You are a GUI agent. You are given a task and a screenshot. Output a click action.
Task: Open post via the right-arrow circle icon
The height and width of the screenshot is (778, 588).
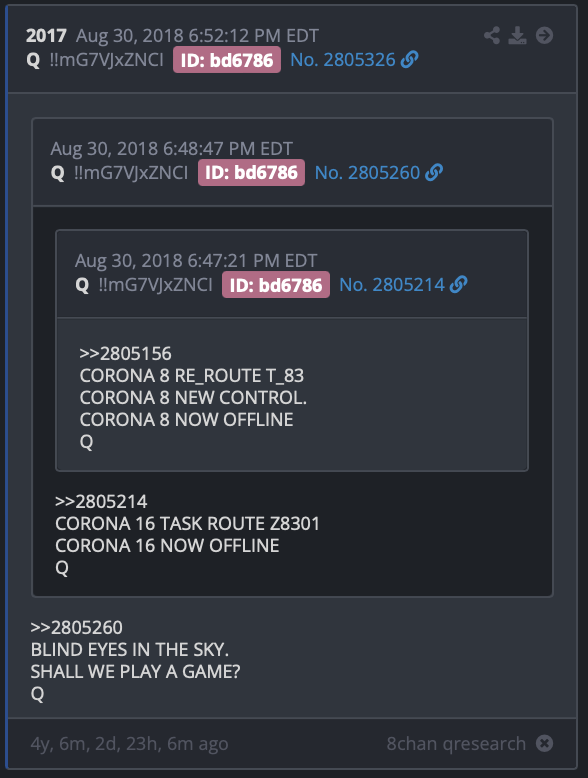[x=544, y=35]
